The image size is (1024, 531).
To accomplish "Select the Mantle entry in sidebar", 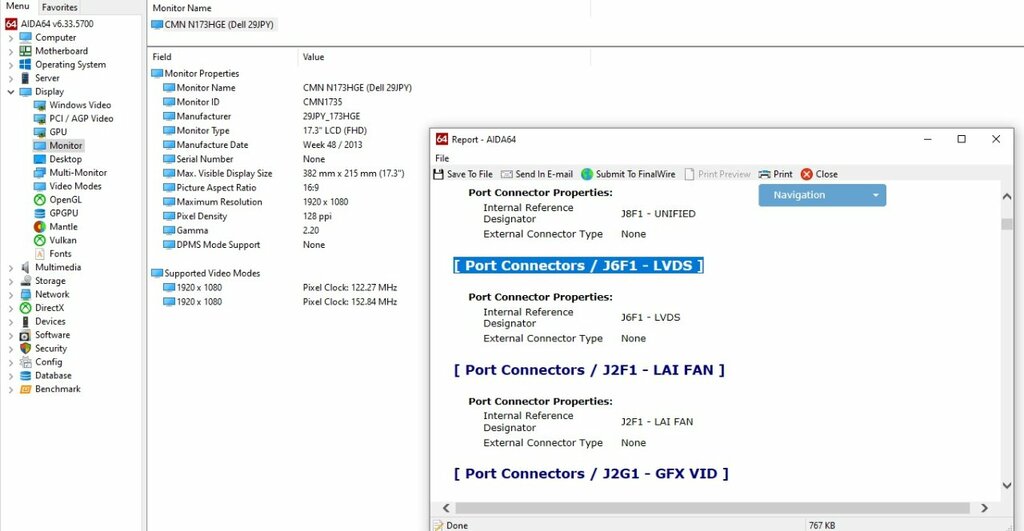I will pyautogui.click(x=41, y=227).
